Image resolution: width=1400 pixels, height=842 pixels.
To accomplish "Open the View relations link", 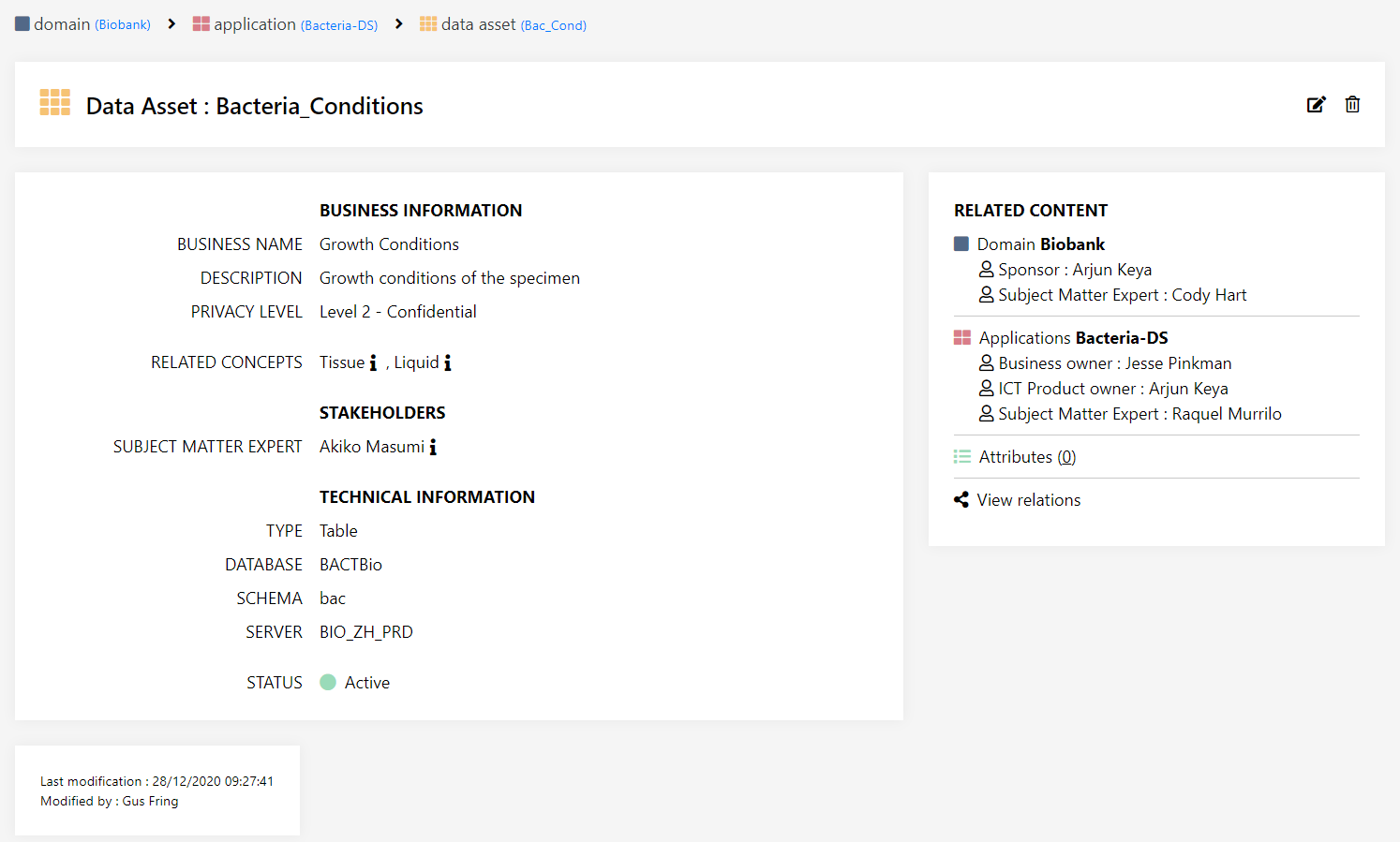I will 1028,500.
